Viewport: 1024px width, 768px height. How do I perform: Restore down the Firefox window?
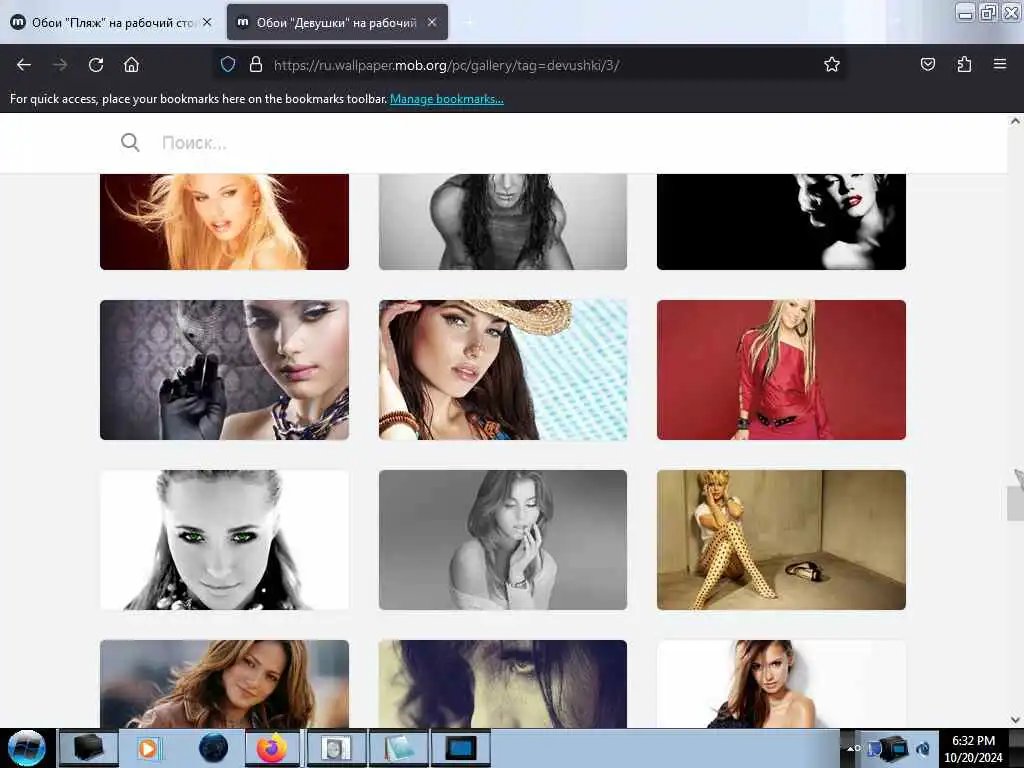(x=988, y=12)
